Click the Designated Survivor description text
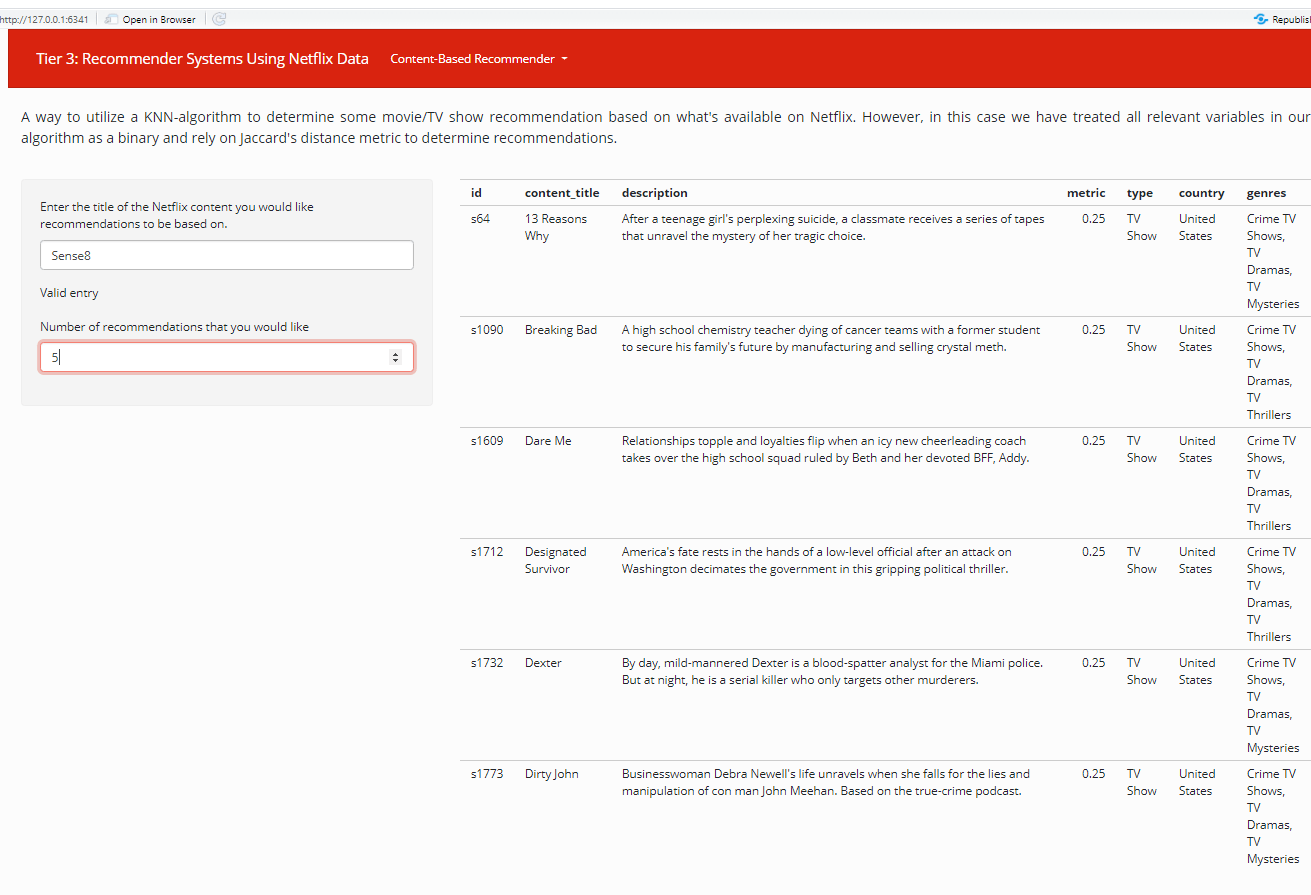 [x=817, y=560]
